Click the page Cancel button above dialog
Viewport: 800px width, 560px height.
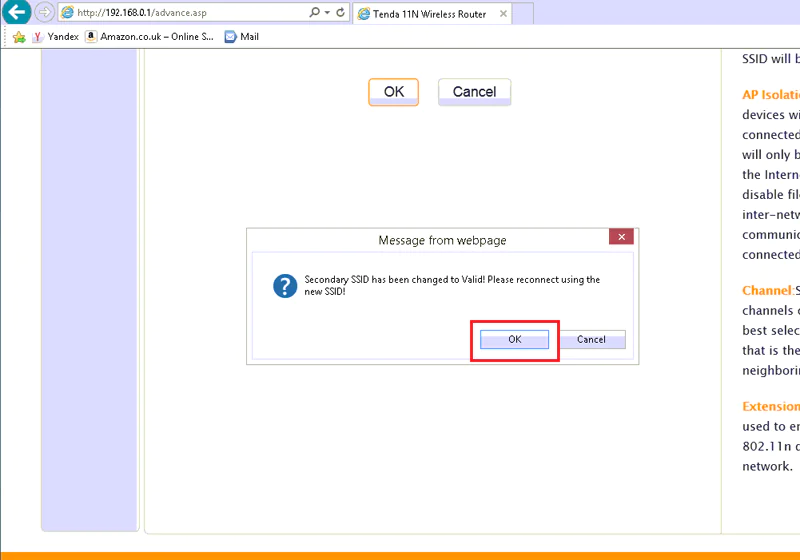[x=474, y=92]
